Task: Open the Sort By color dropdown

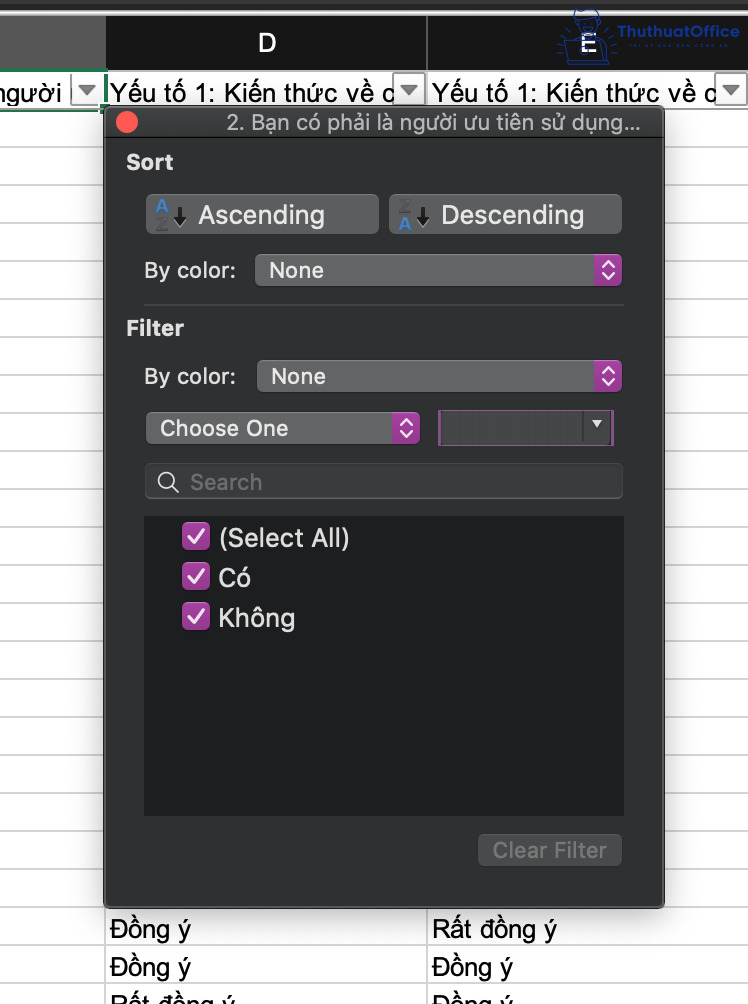Action: pos(438,270)
